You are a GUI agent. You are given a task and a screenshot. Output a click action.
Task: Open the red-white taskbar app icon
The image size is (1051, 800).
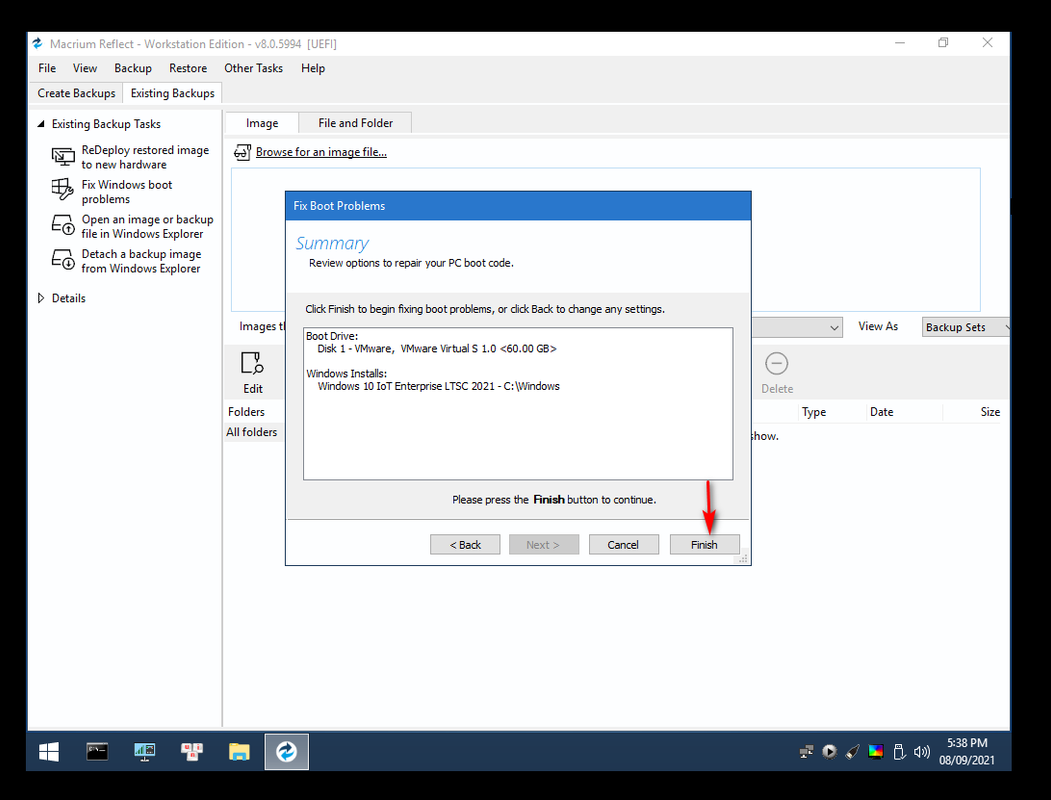pos(192,752)
